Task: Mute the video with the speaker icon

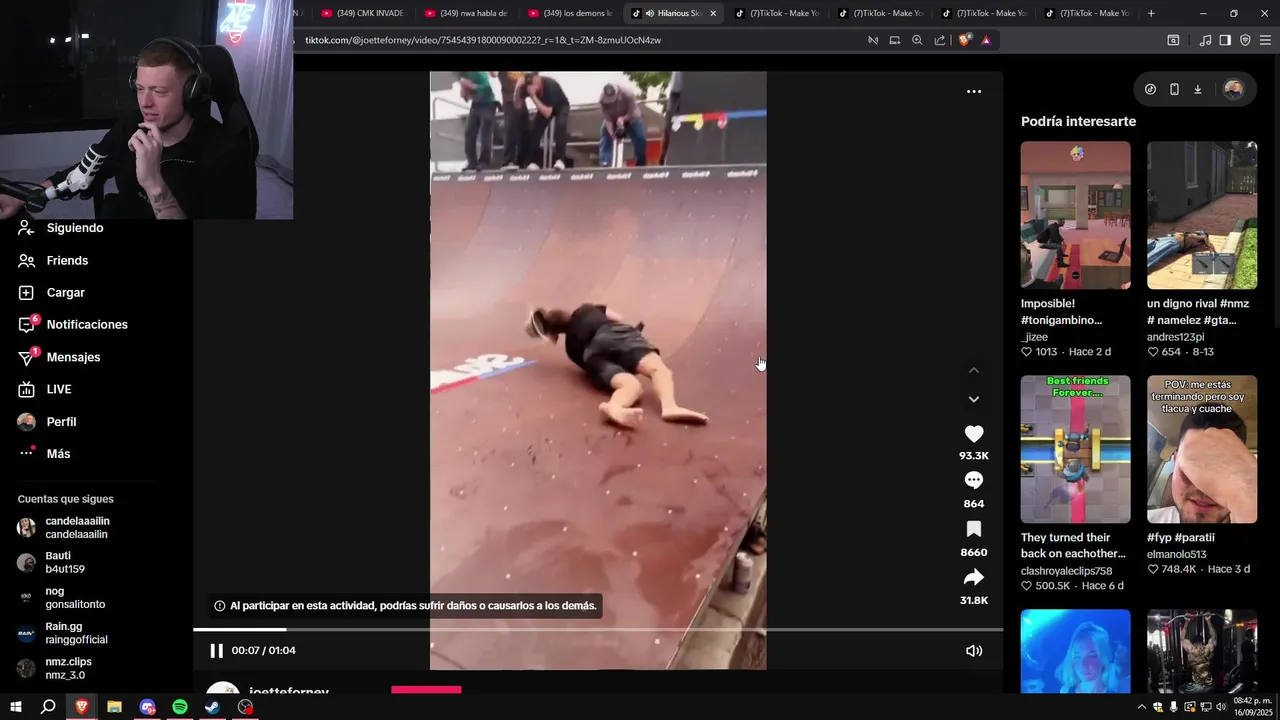Action: pos(973,650)
